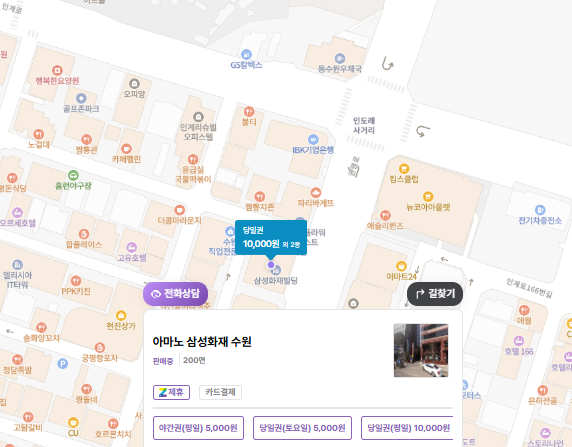Click the 엘리시아 IT타워 building icon
Viewport: 572px width, 447px height.
tap(17, 265)
